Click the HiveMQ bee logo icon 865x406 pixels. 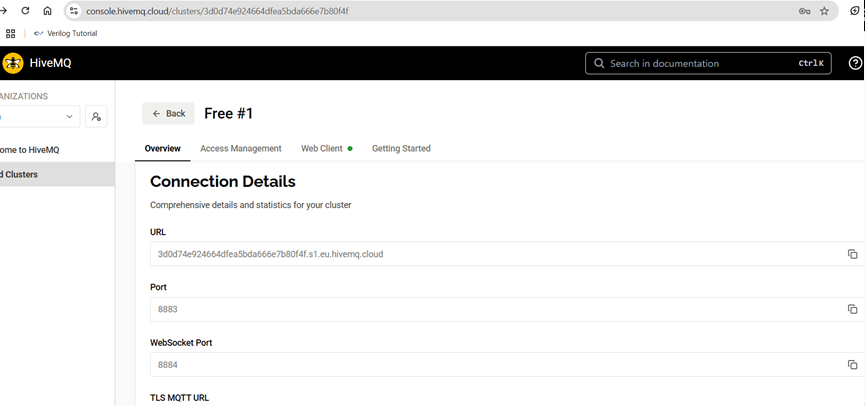(x=13, y=63)
